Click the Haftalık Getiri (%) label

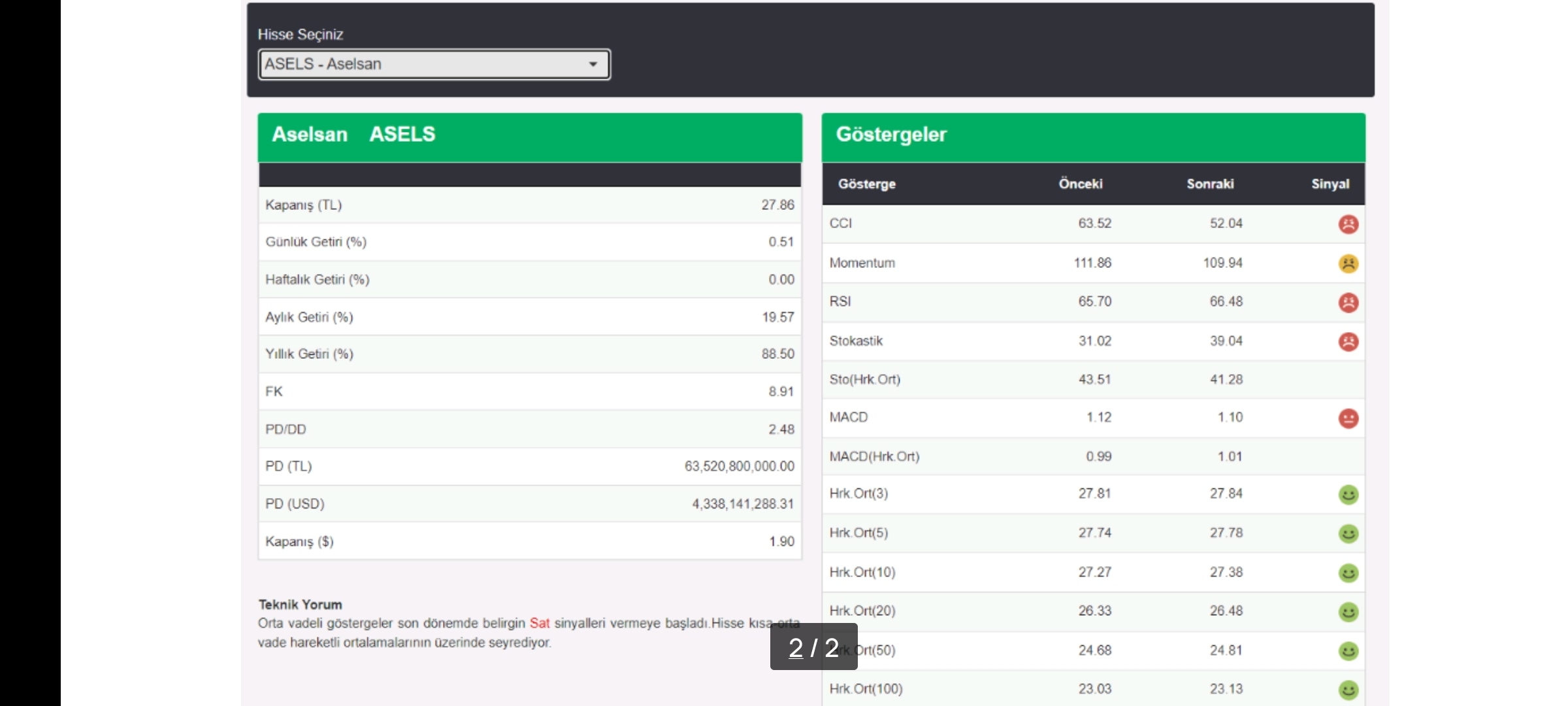pos(317,280)
